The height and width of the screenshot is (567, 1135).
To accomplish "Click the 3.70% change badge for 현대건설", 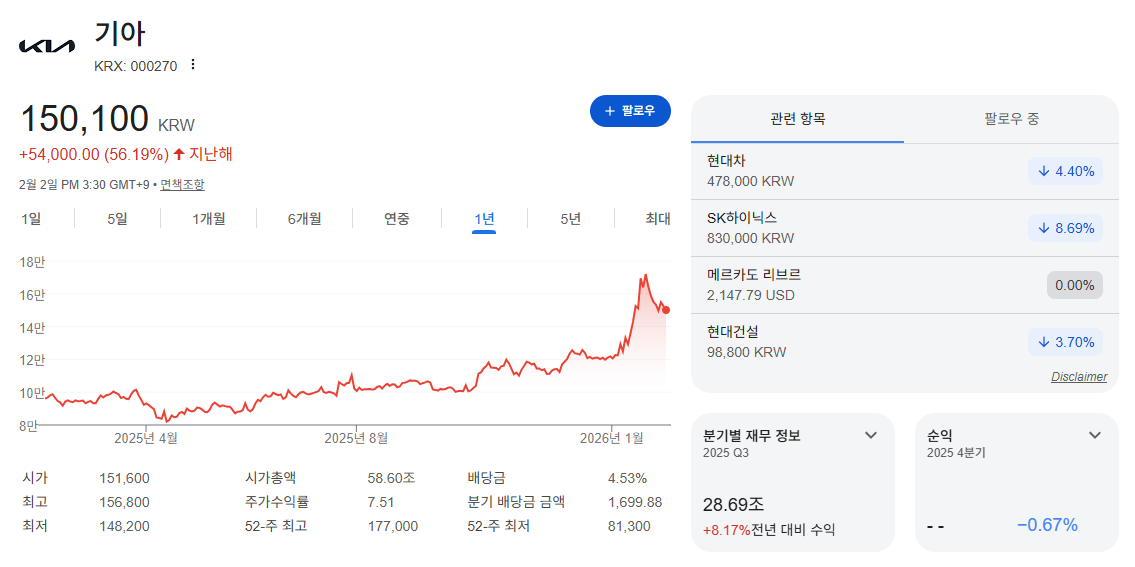I will coord(1066,343).
